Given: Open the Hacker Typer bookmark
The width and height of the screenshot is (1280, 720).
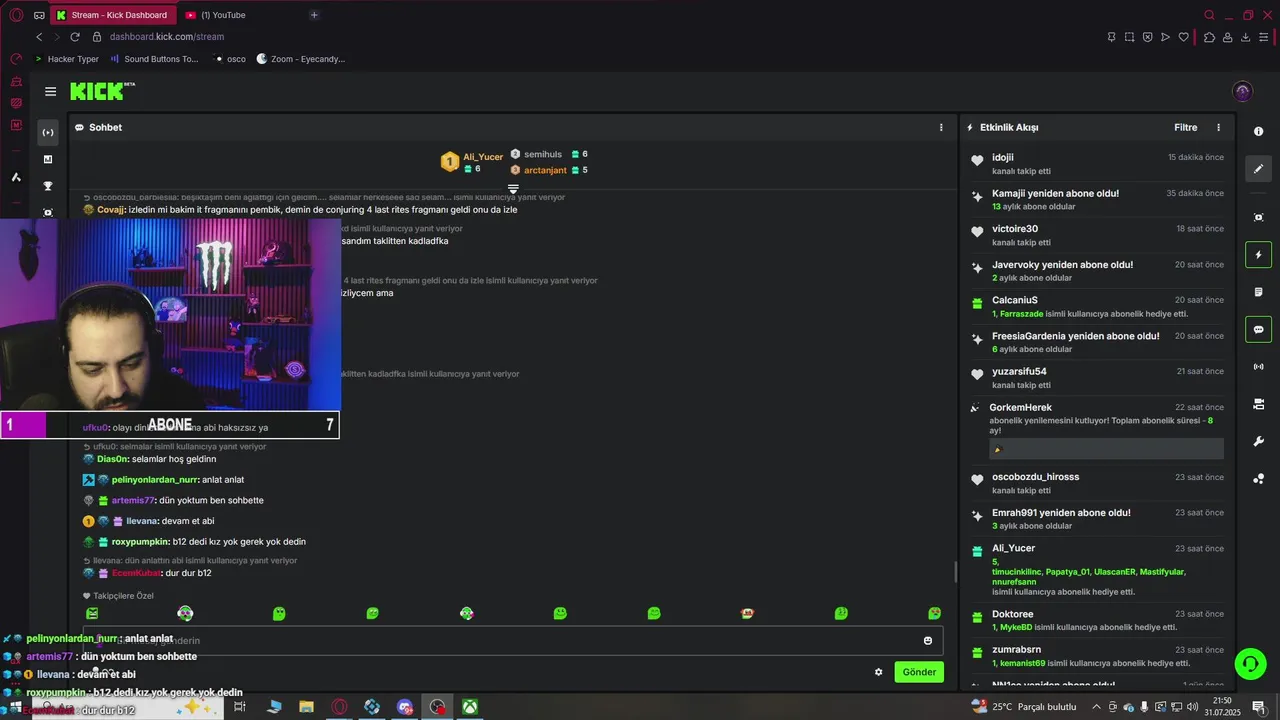Looking at the screenshot, I should 66,59.
